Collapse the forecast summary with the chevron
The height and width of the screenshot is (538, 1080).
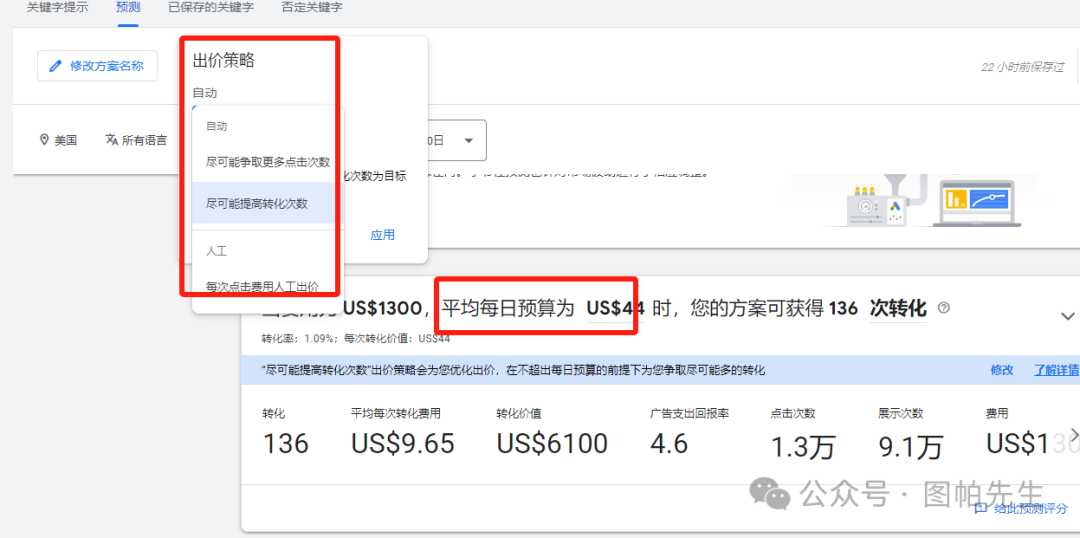pyautogui.click(x=1066, y=316)
